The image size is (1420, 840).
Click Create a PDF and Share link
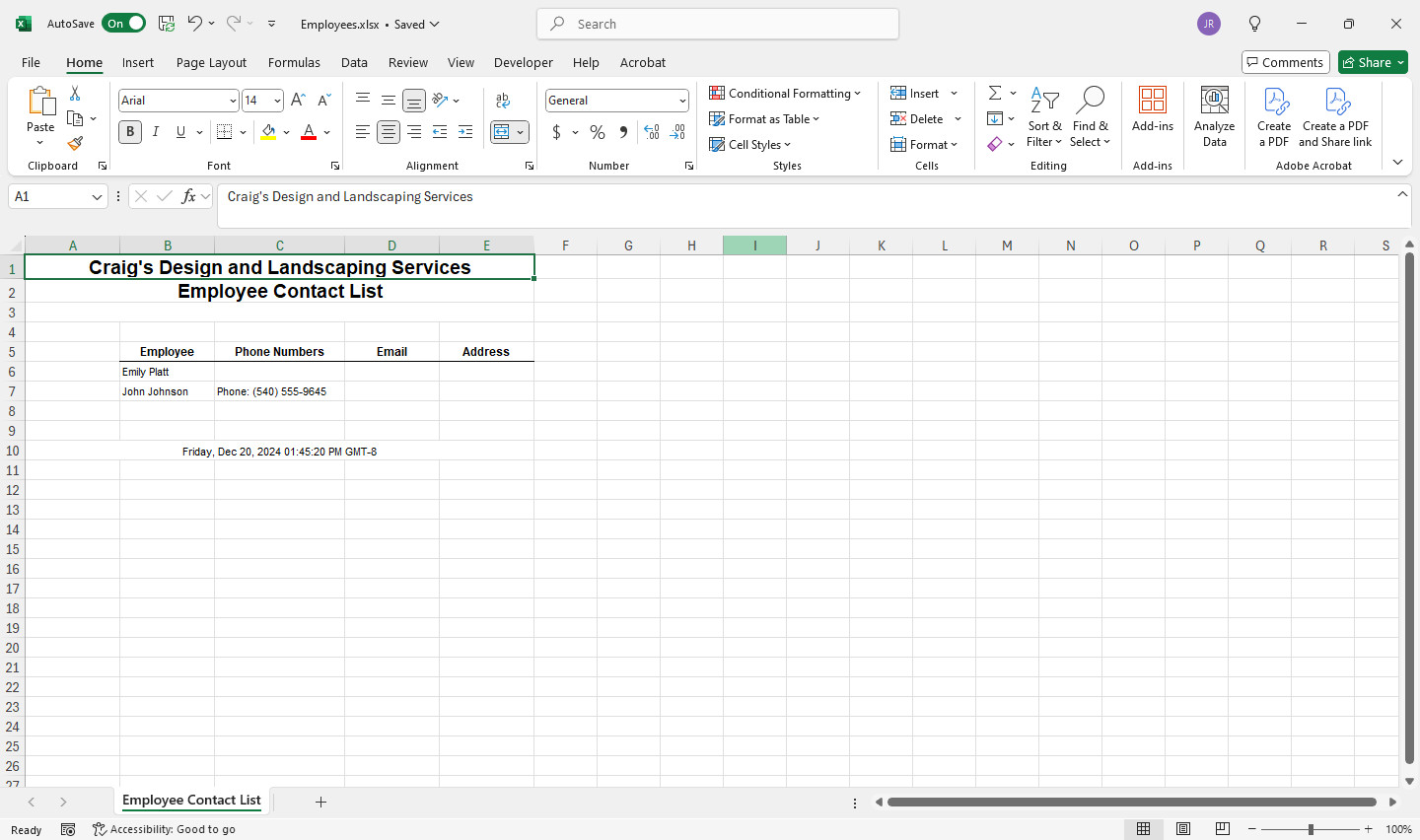[1335, 116]
